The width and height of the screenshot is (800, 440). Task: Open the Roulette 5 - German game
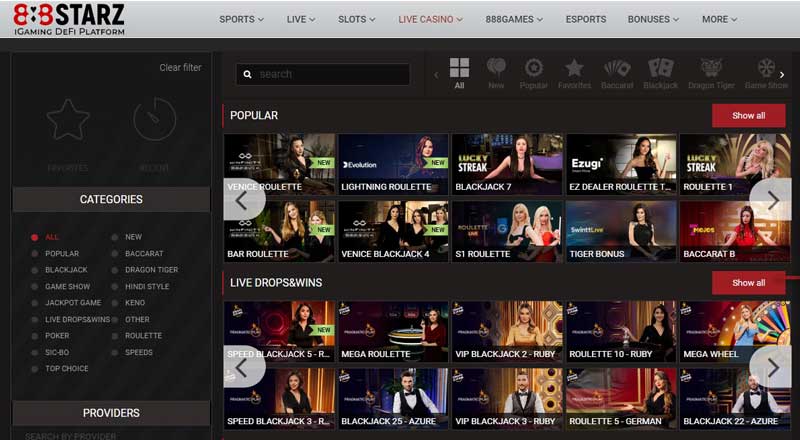click(621, 399)
